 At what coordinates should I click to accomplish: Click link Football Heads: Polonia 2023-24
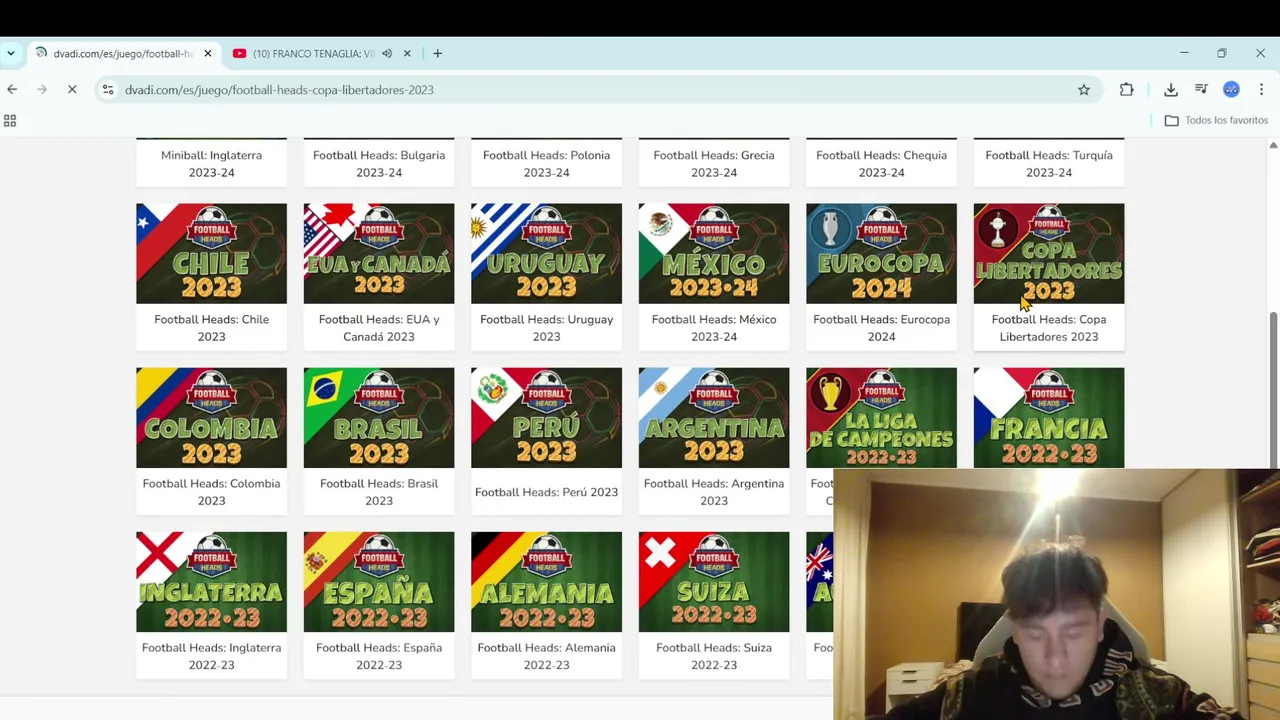pos(546,164)
